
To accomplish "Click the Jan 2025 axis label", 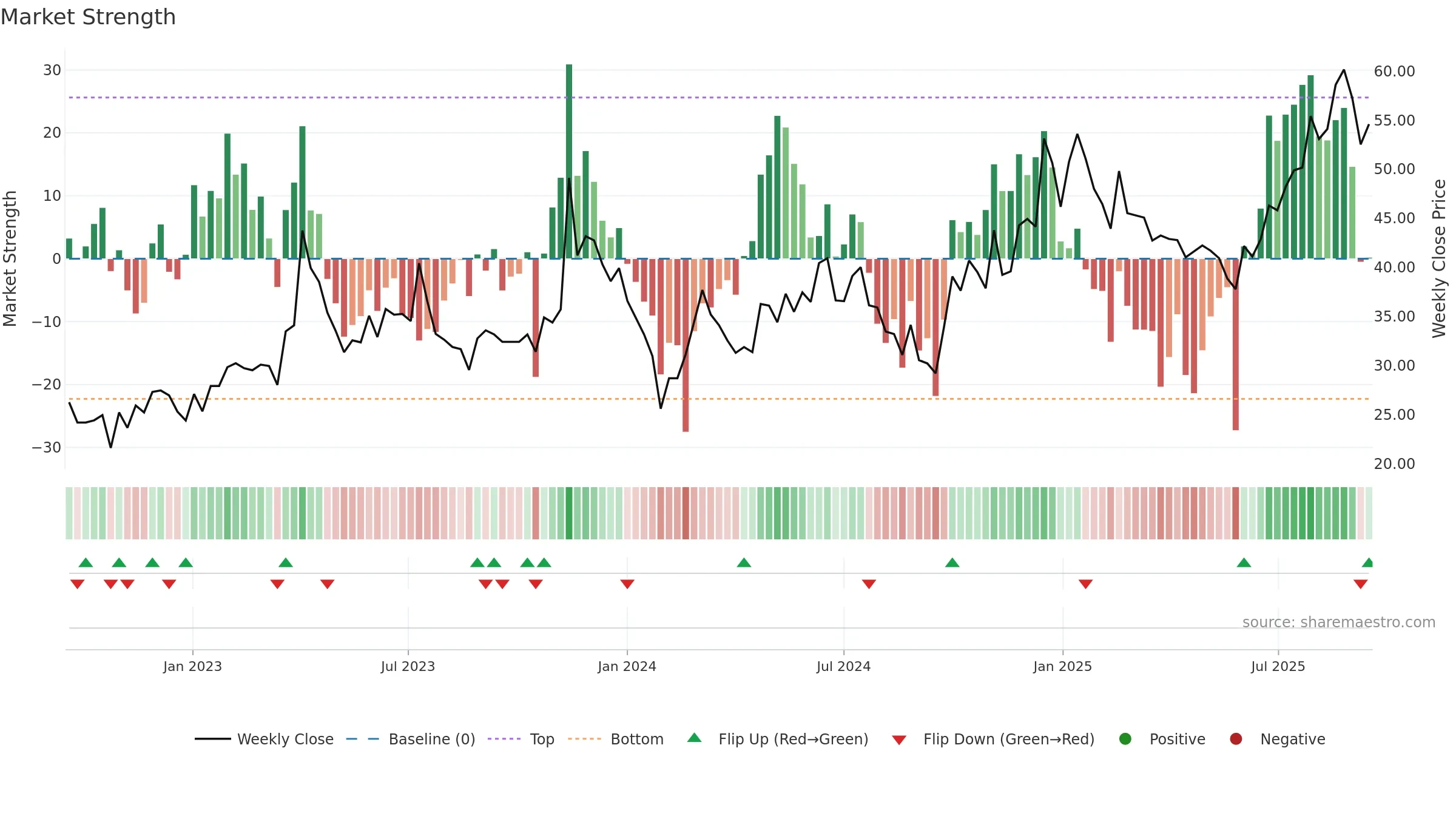I will coord(1063,667).
